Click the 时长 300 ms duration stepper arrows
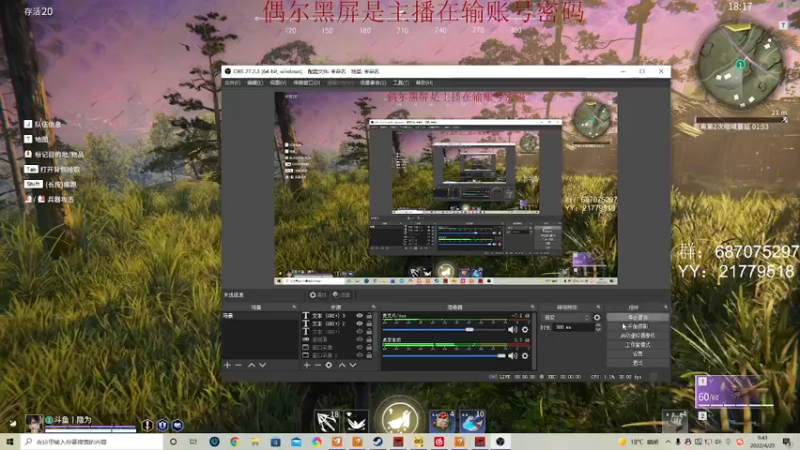 click(x=598, y=327)
